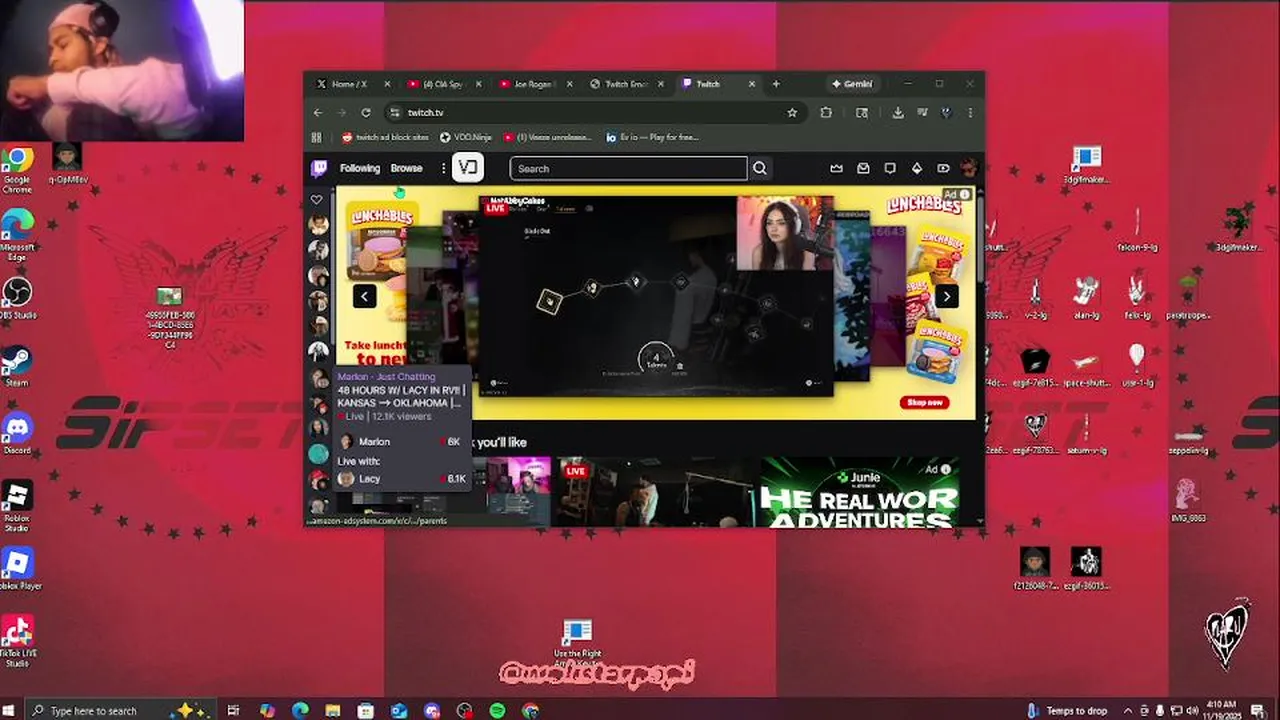This screenshot has height=720, width=1280.
Task: Click the browser back arrow
Action: click(318, 113)
